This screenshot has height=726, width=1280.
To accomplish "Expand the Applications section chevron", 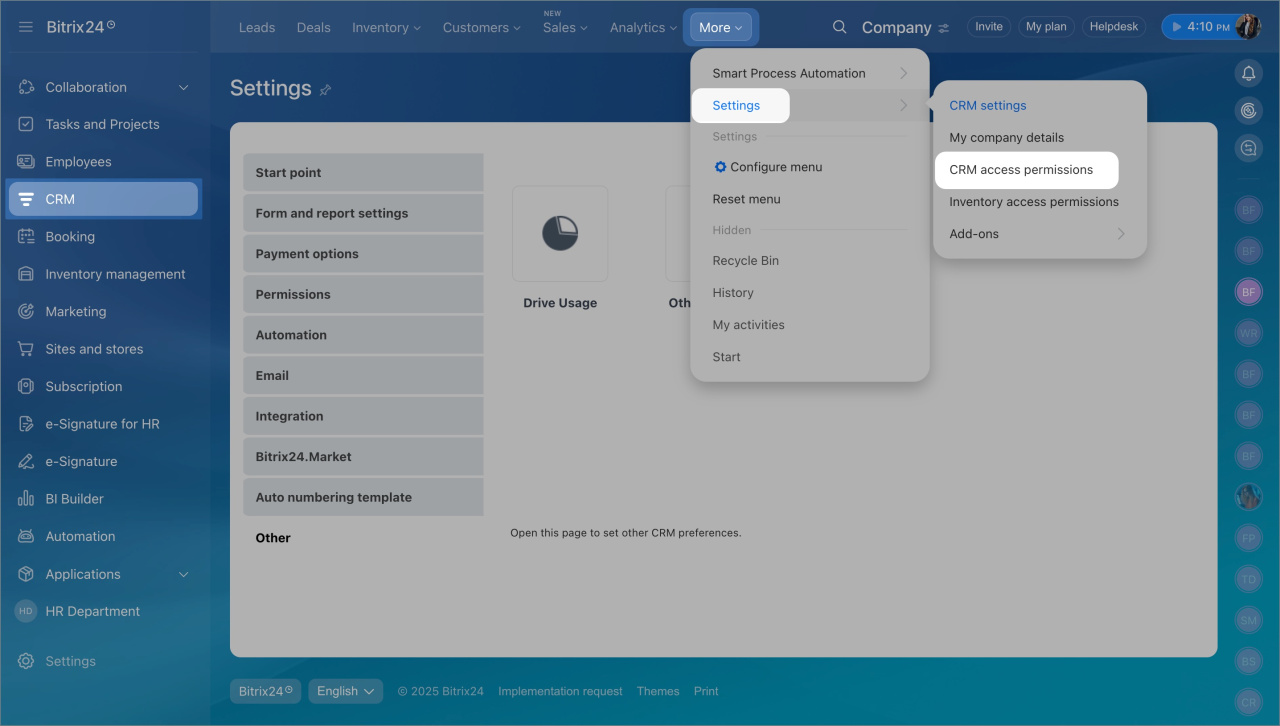I will coord(183,575).
